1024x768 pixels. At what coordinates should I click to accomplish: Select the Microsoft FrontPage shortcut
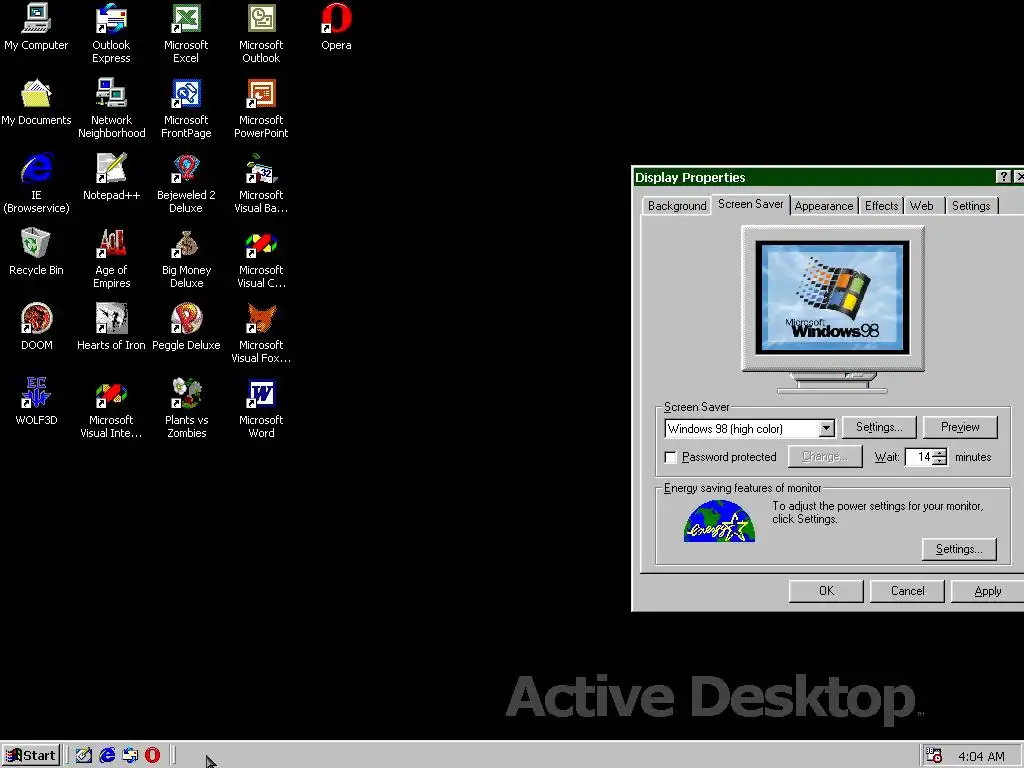tap(186, 108)
